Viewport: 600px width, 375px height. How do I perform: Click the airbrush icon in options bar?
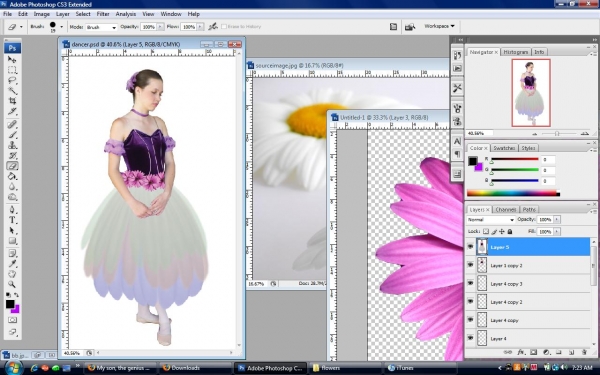[x=213, y=26]
